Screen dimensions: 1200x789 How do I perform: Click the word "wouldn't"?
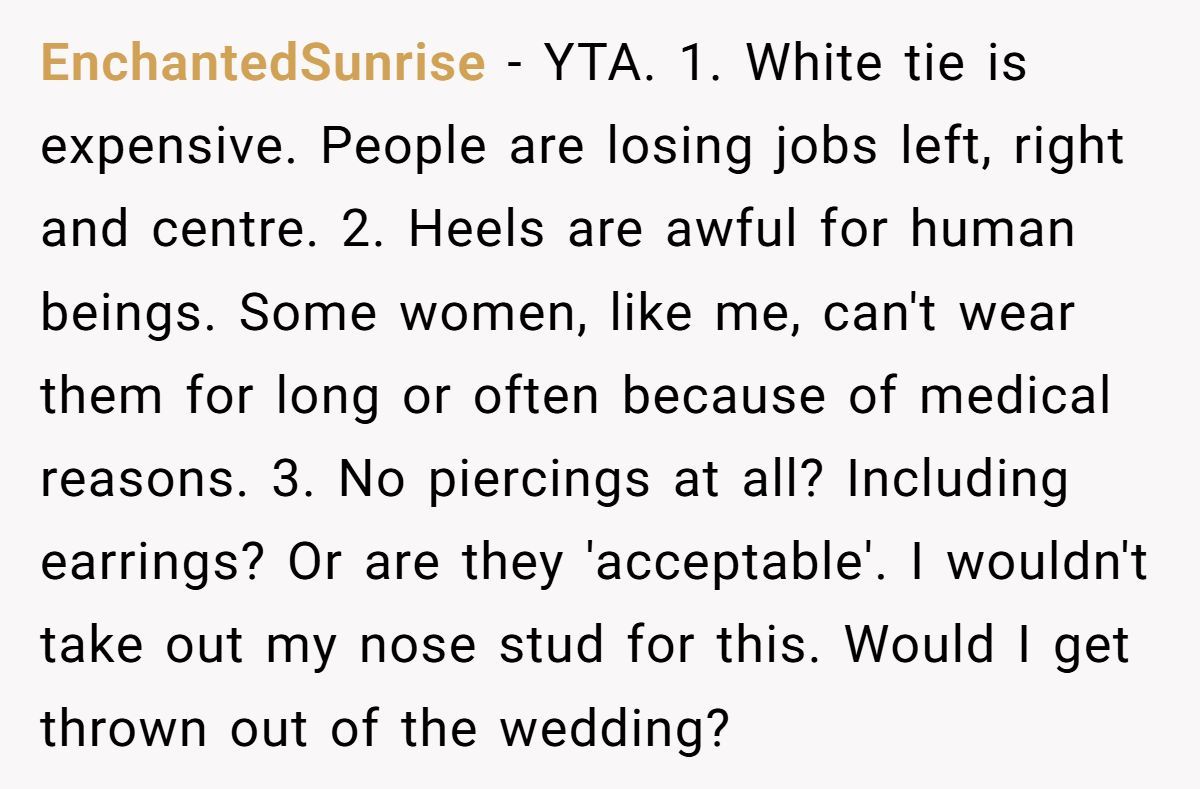1047,563
